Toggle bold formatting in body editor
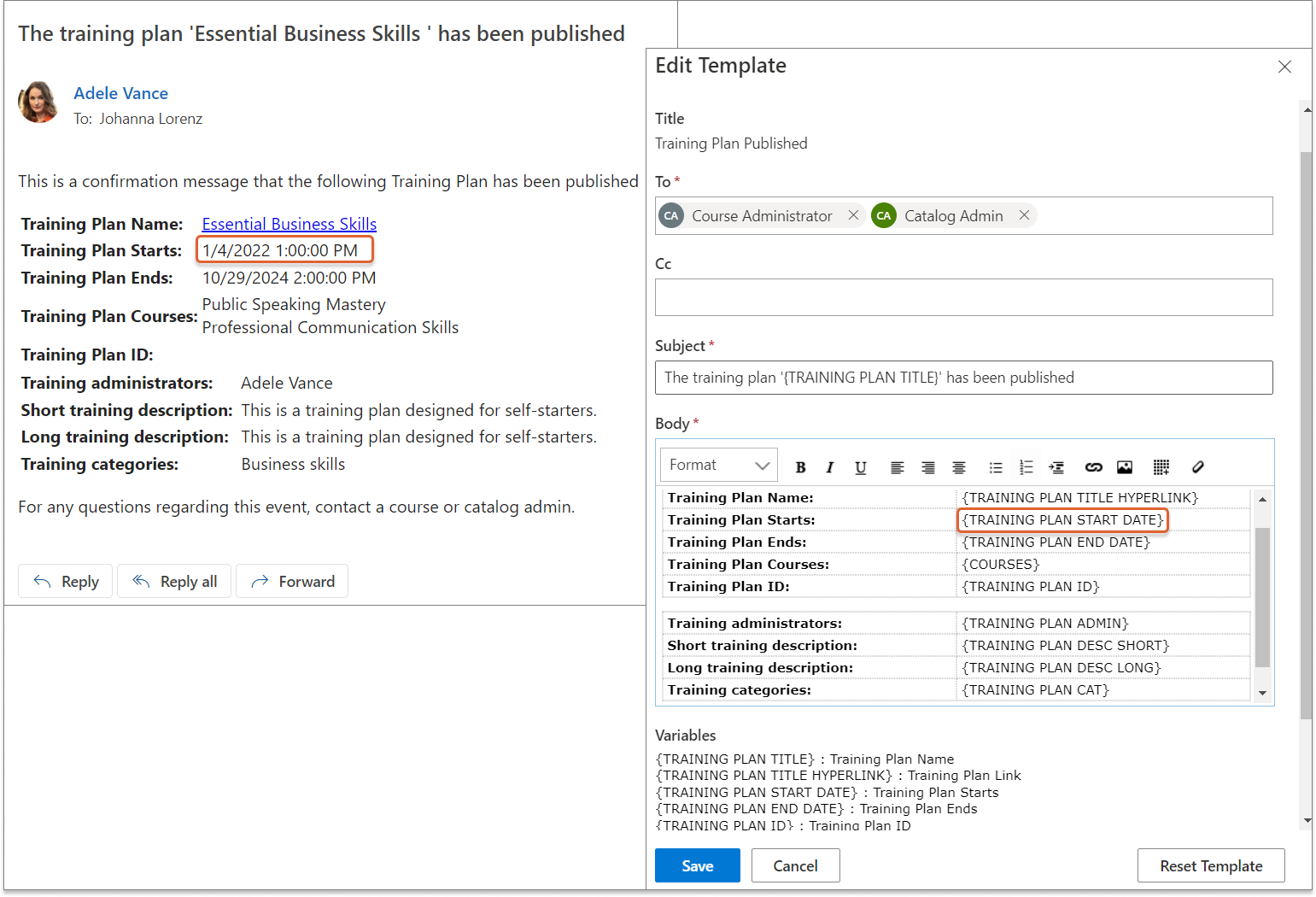Viewport: 1316px width, 897px height. point(800,467)
